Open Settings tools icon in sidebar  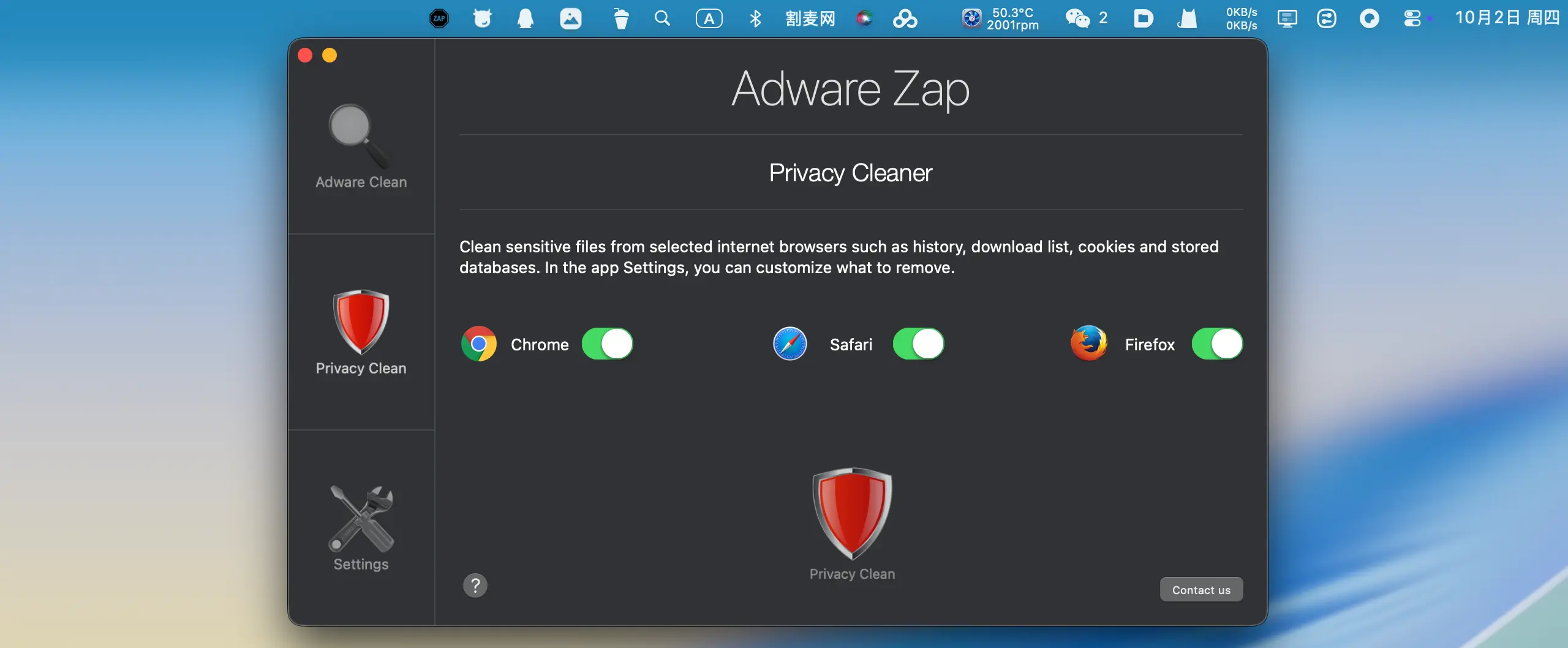tap(360, 527)
